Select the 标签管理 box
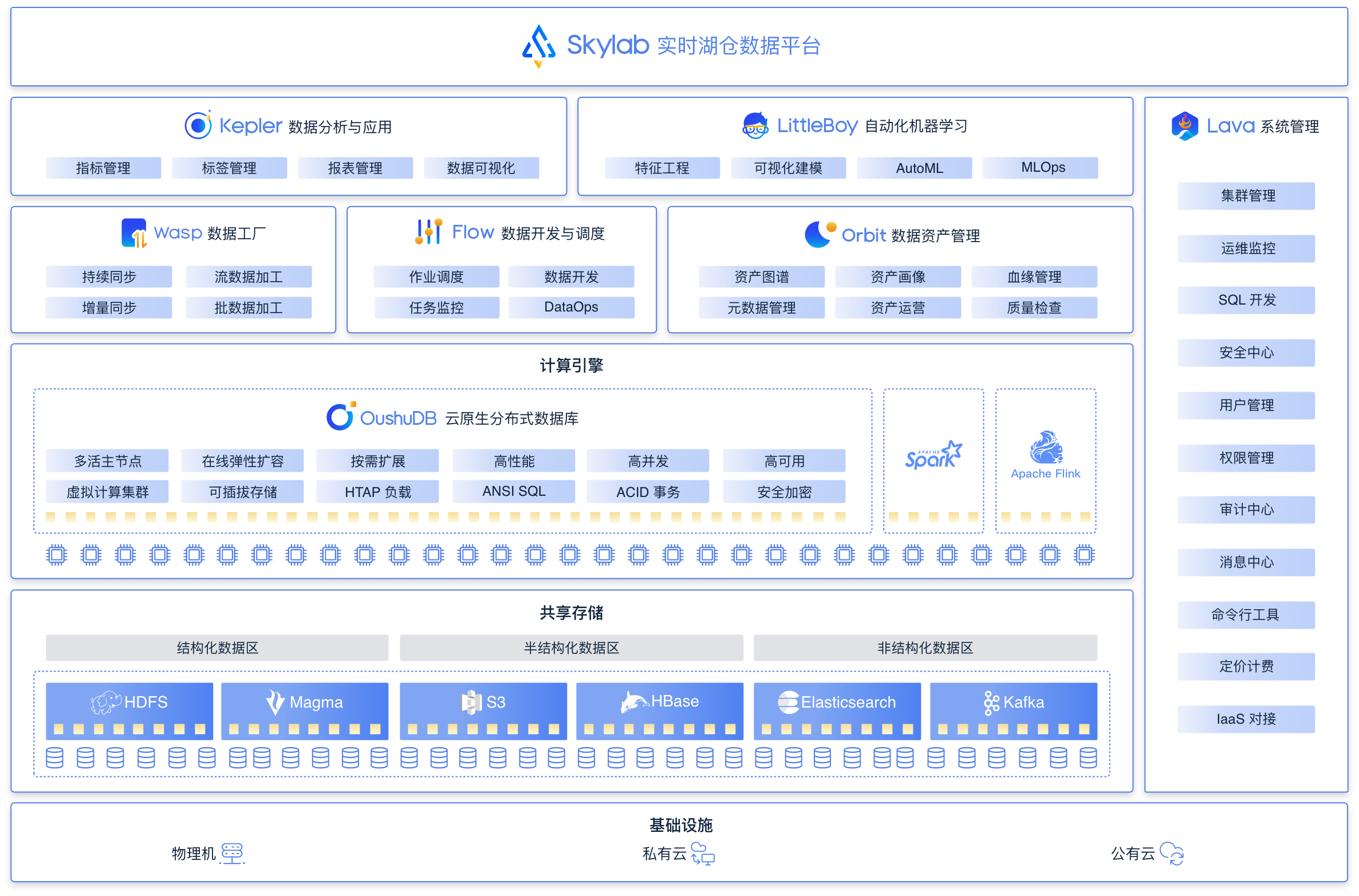 230,168
